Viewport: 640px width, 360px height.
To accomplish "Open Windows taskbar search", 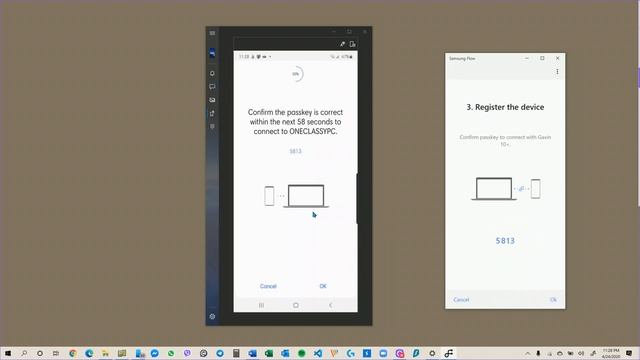I will [x=24, y=353].
